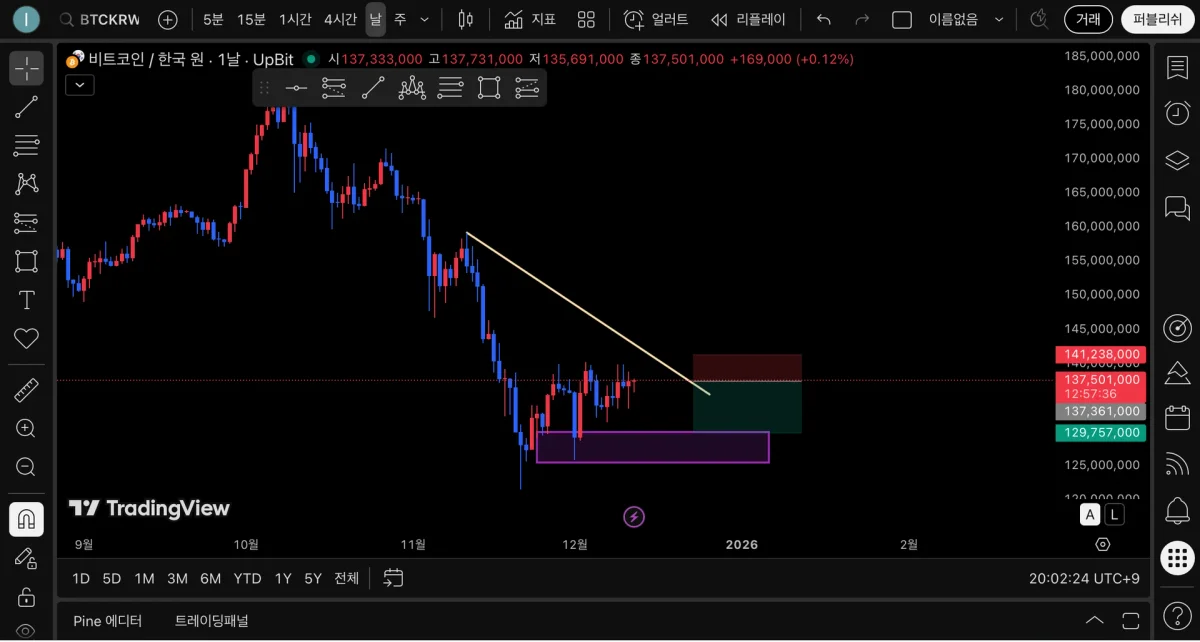Open the 트레이딩패널 tab
1200x642 pixels.
coord(211,621)
